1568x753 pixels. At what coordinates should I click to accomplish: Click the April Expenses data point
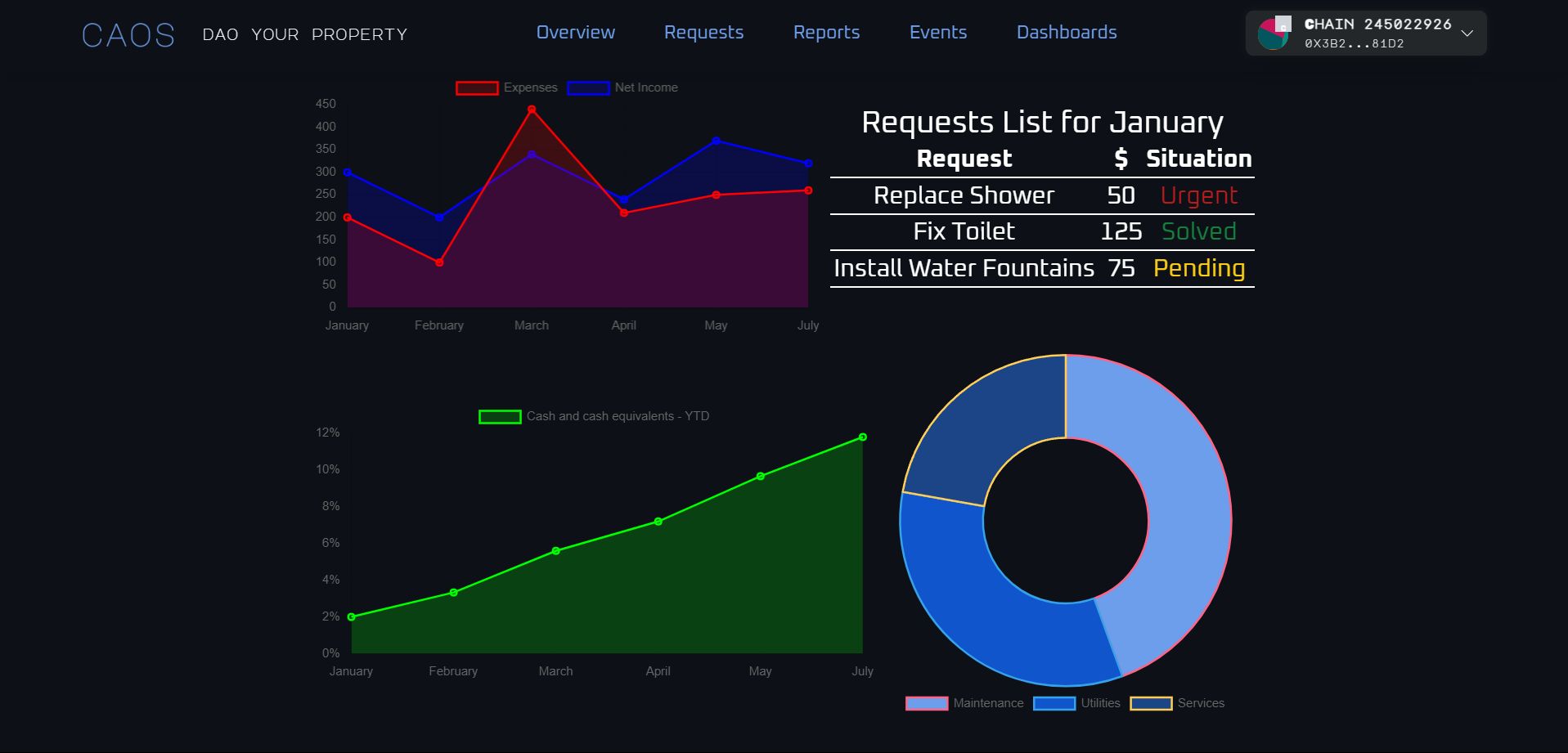pyautogui.click(x=624, y=213)
